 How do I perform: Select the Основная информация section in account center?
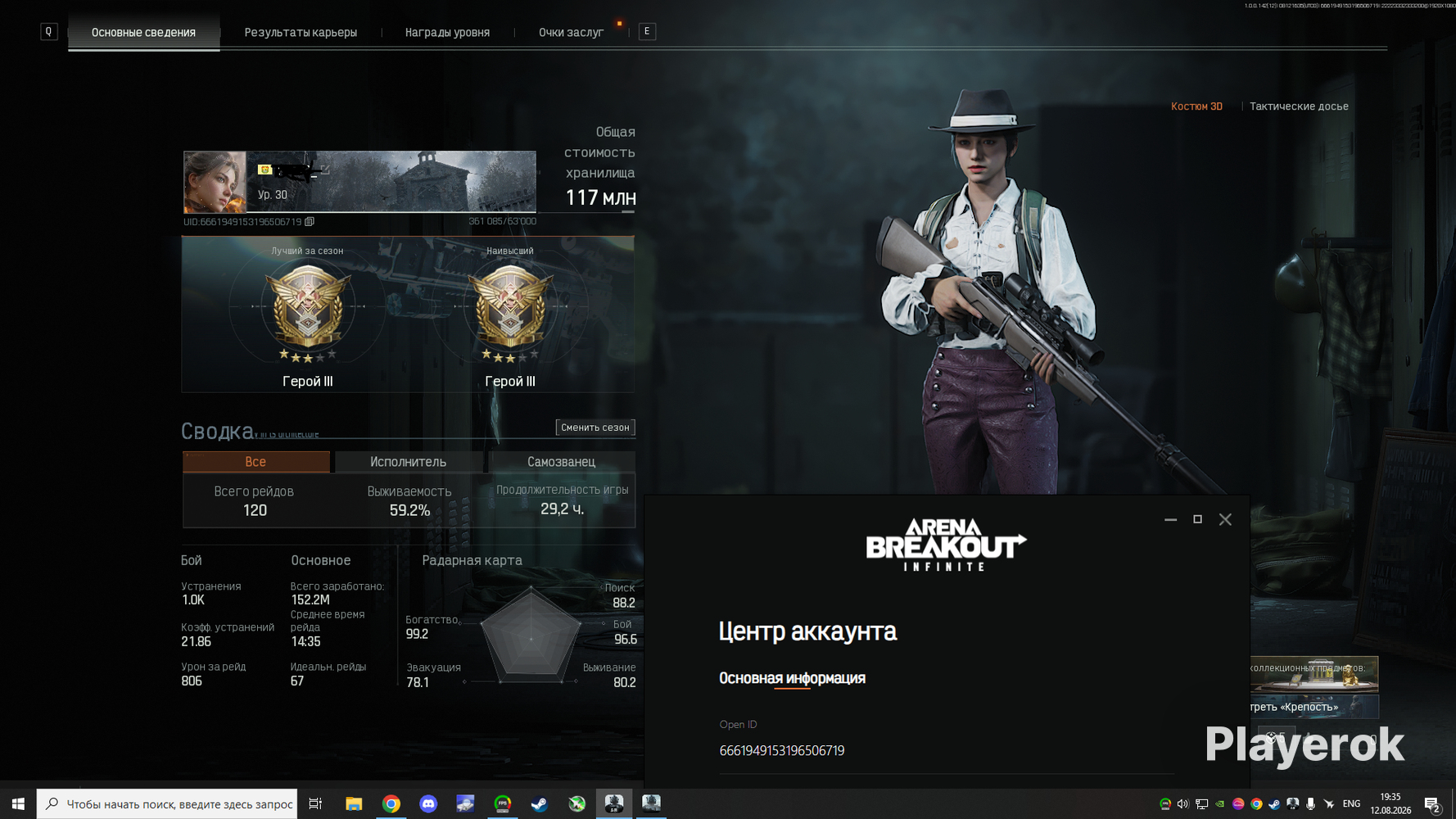pyautogui.click(x=792, y=678)
